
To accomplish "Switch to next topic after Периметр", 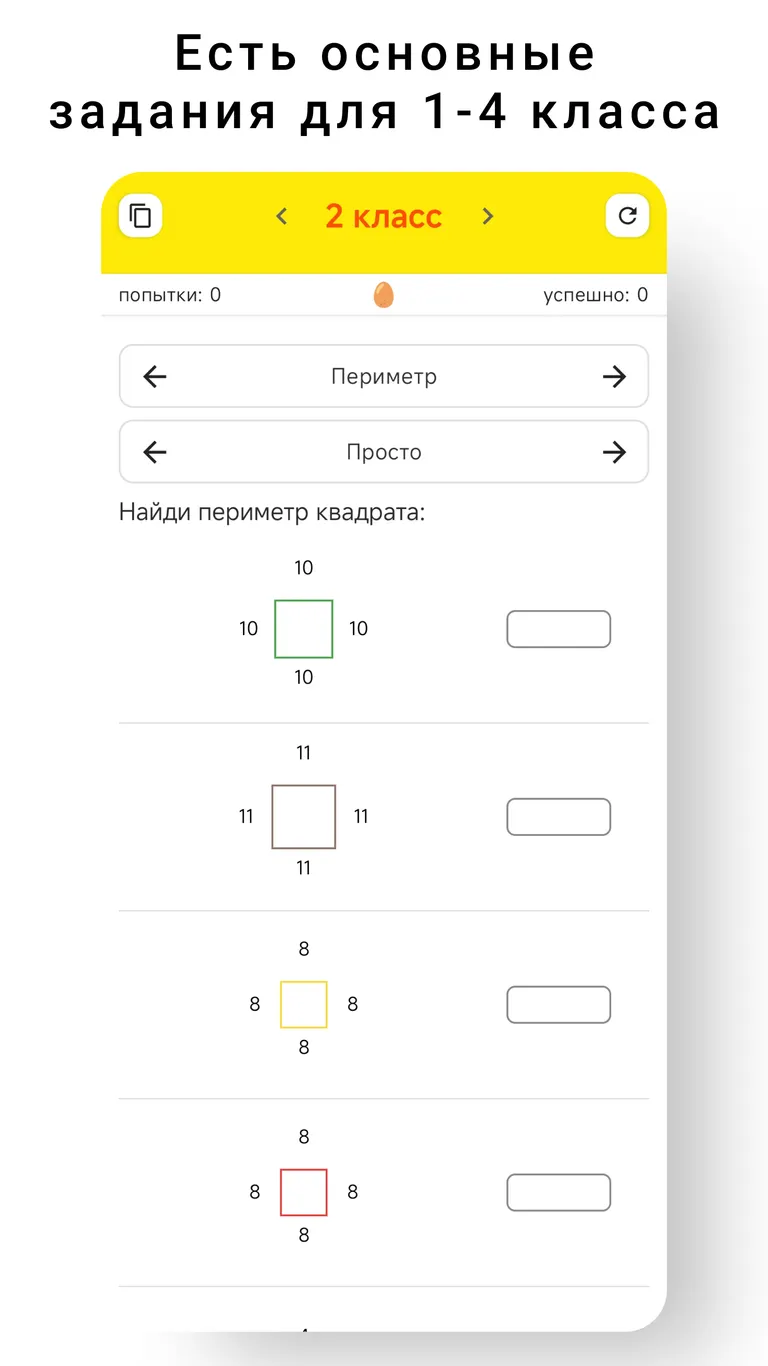I will (614, 377).
